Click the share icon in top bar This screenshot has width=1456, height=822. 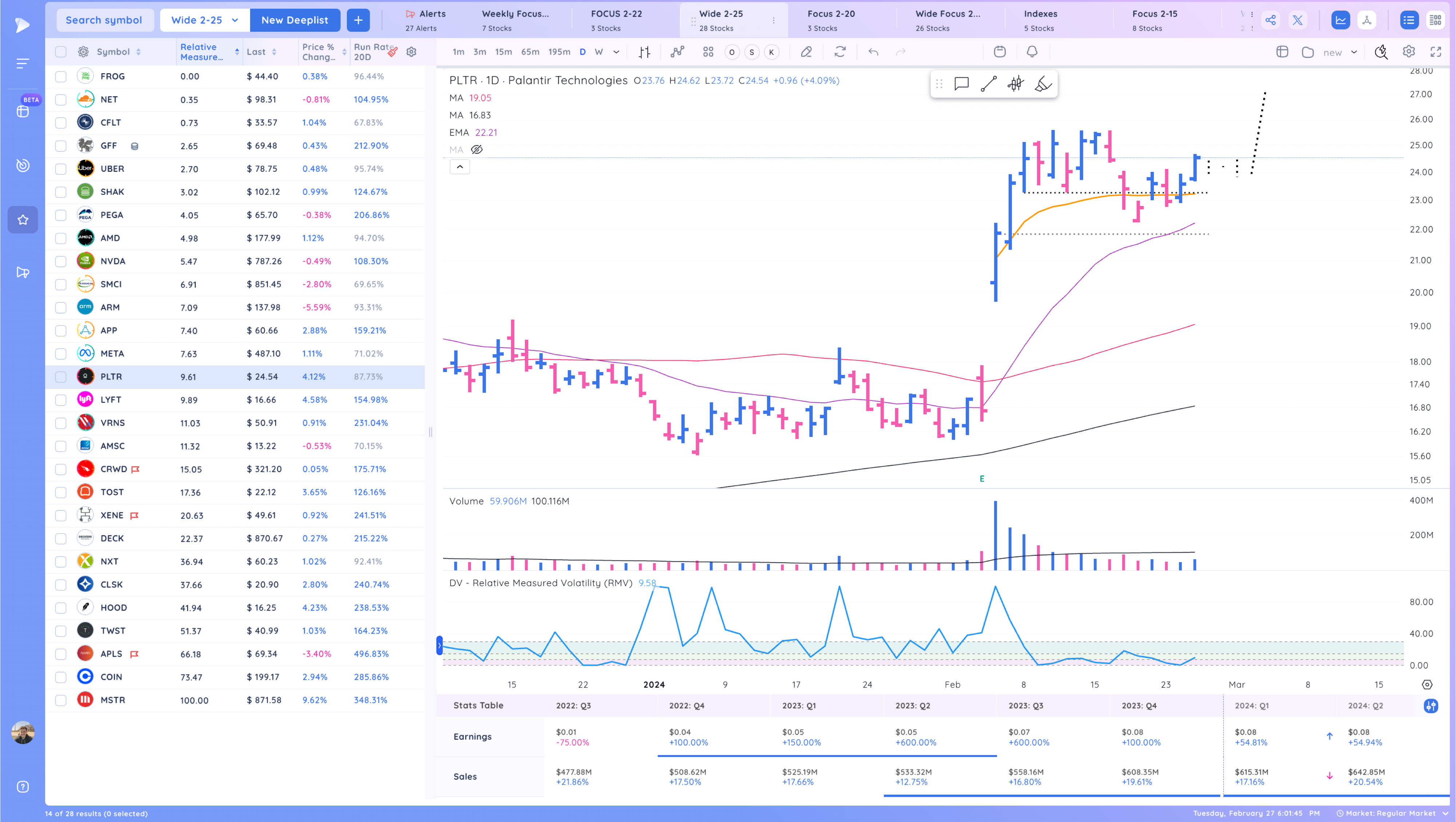click(x=1271, y=20)
